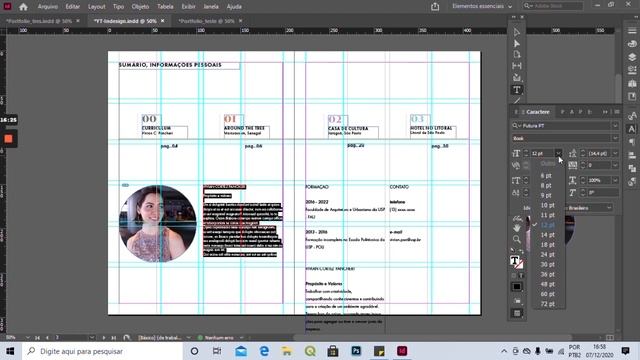Viewport: 640px width, 360px height.
Task: Open the Character Styles panel icon
Action: 632,116
